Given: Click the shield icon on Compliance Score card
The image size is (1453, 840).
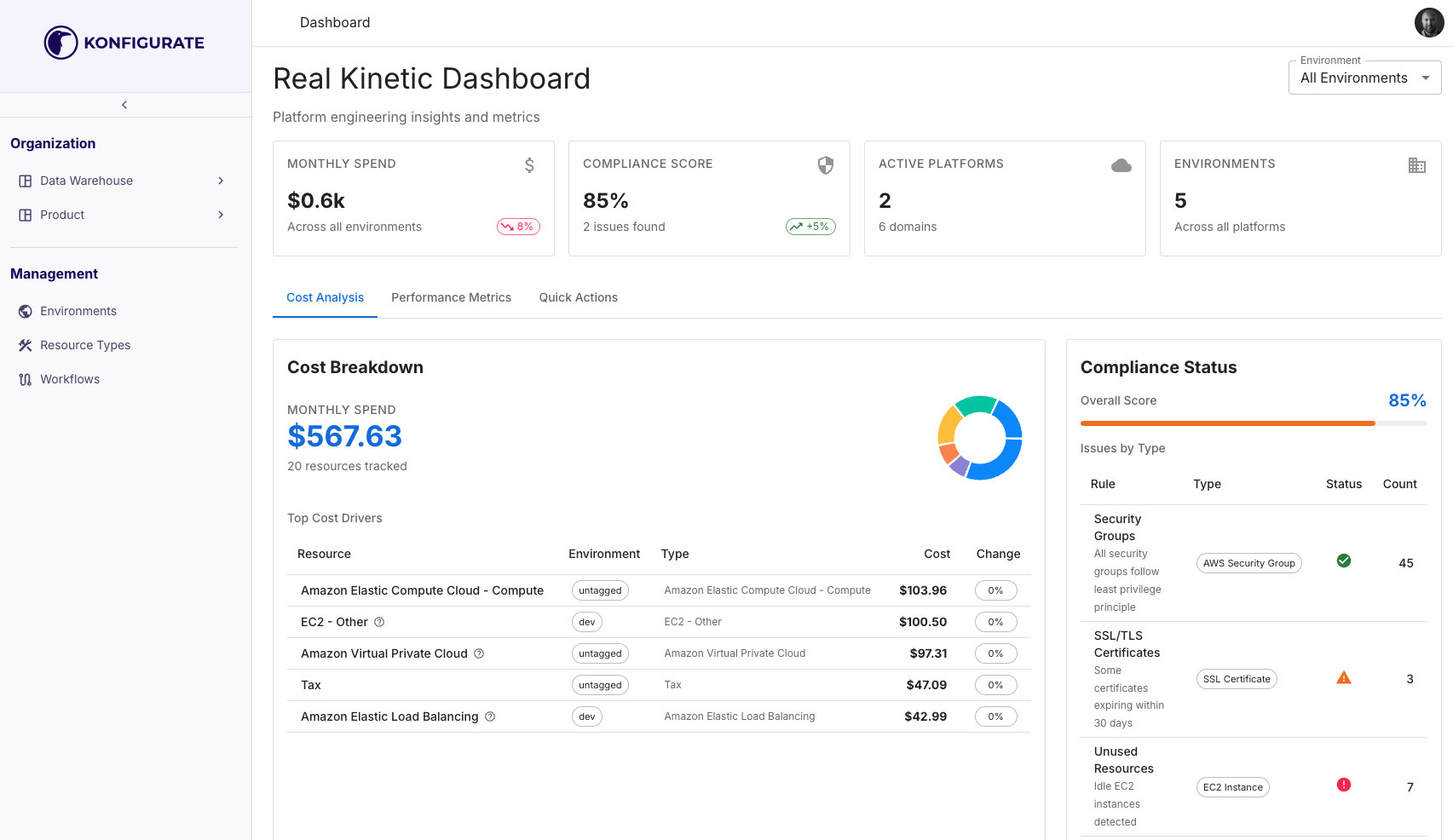Looking at the screenshot, I should tap(825, 165).
